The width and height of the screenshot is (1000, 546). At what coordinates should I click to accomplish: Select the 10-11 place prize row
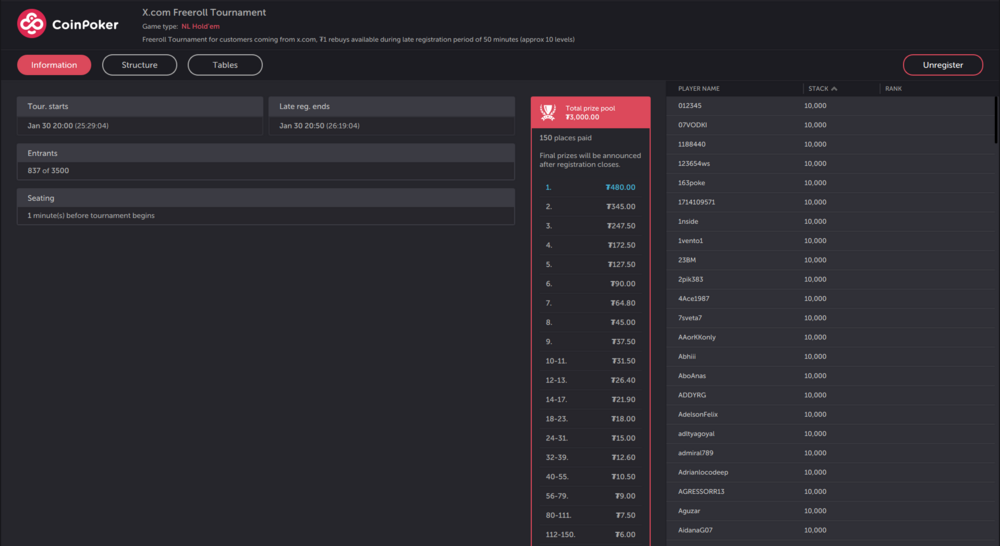pyautogui.click(x=590, y=361)
